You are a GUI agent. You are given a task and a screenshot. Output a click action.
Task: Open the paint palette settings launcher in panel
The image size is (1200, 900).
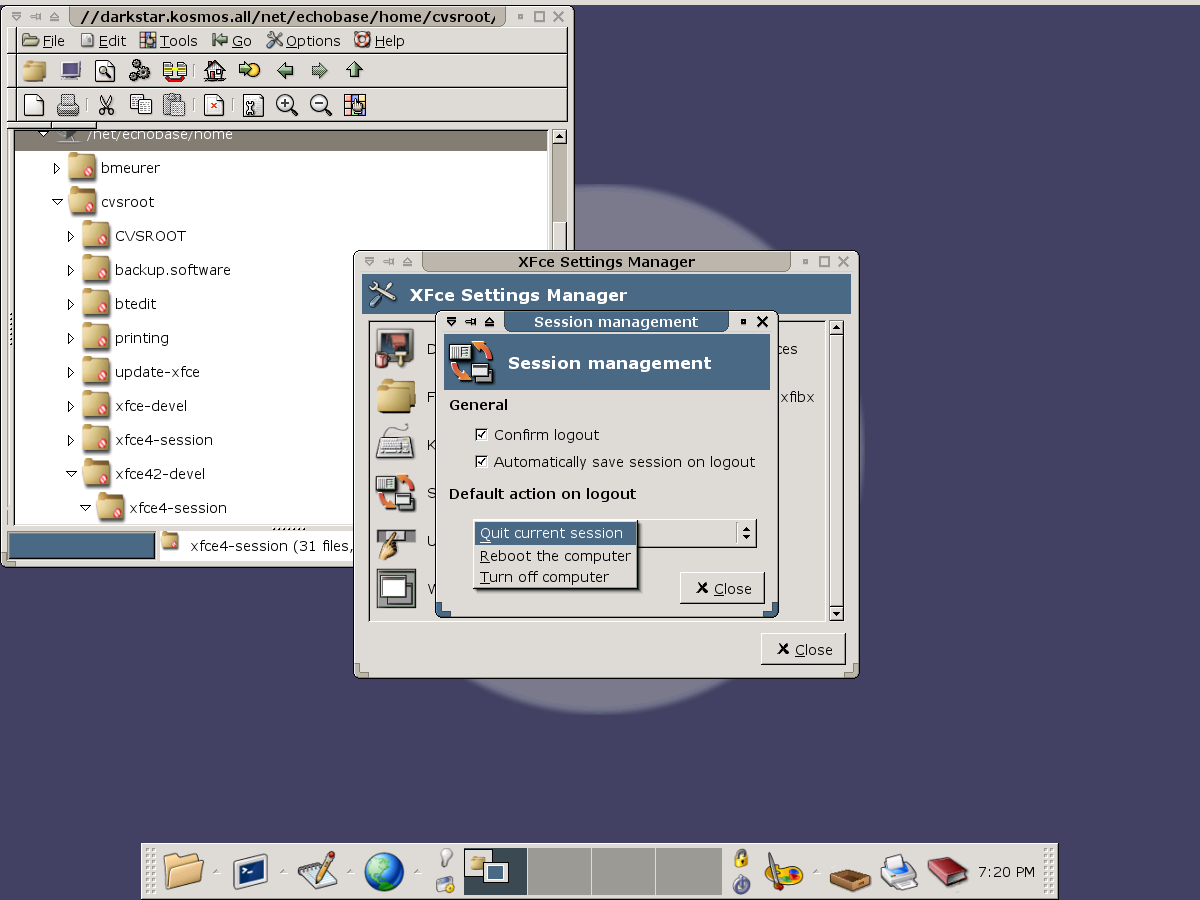[x=784, y=871]
